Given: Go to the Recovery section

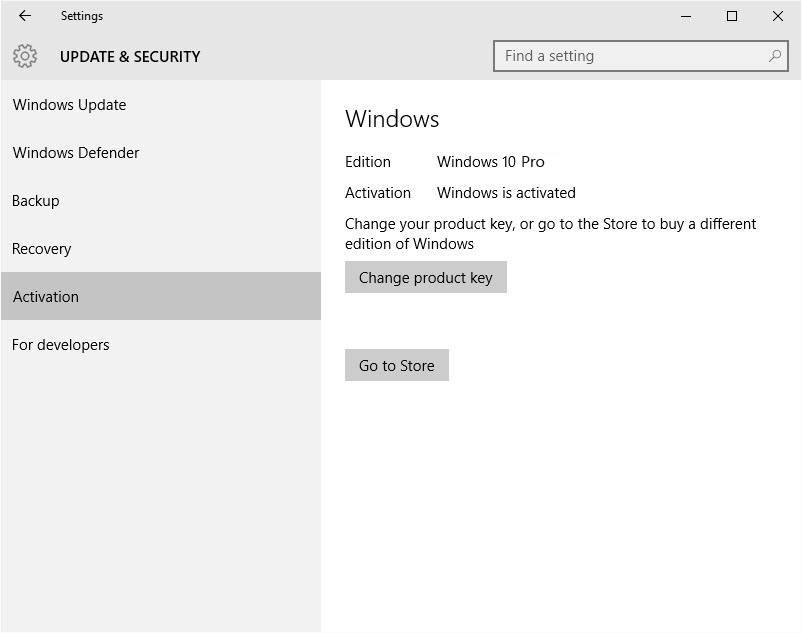Looking at the screenshot, I should [x=41, y=249].
